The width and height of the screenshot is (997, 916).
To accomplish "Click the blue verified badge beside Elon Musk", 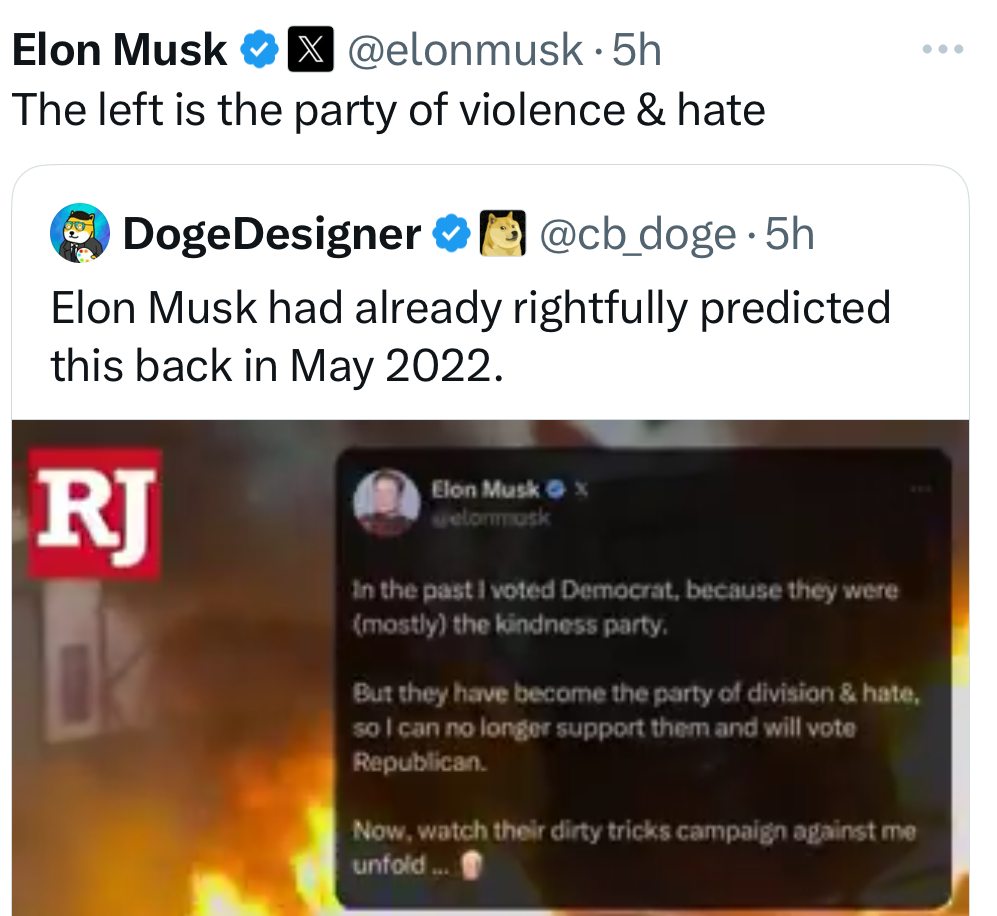I will click(x=261, y=49).
